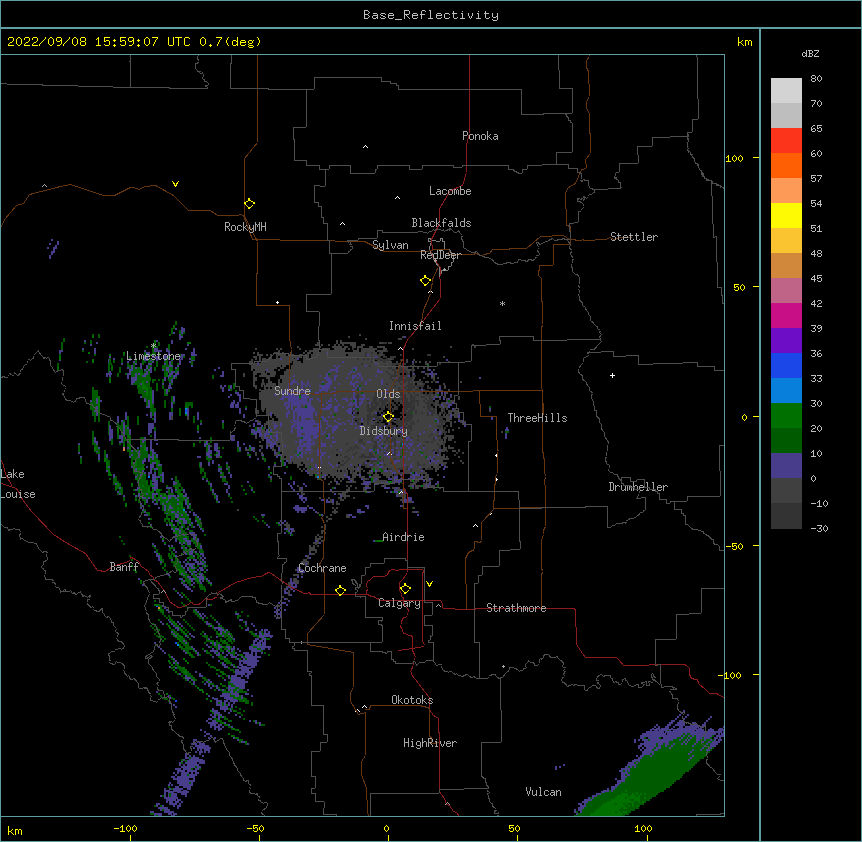
Task: Choose the blue 33-36 dBZ legend band
Action: pyautogui.click(x=786, y=366)
